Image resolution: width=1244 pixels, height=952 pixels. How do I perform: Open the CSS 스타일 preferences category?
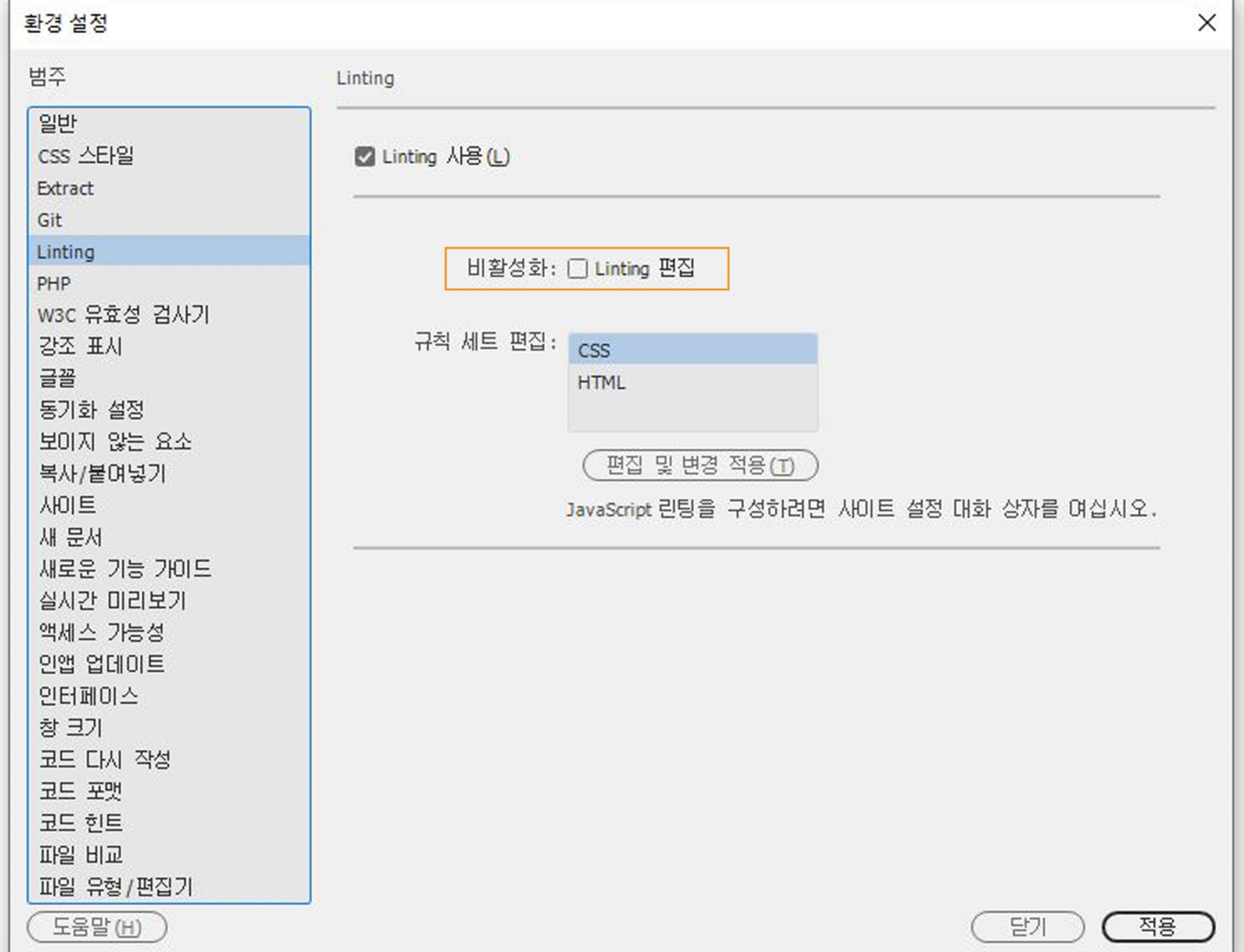tap(86, 155)
